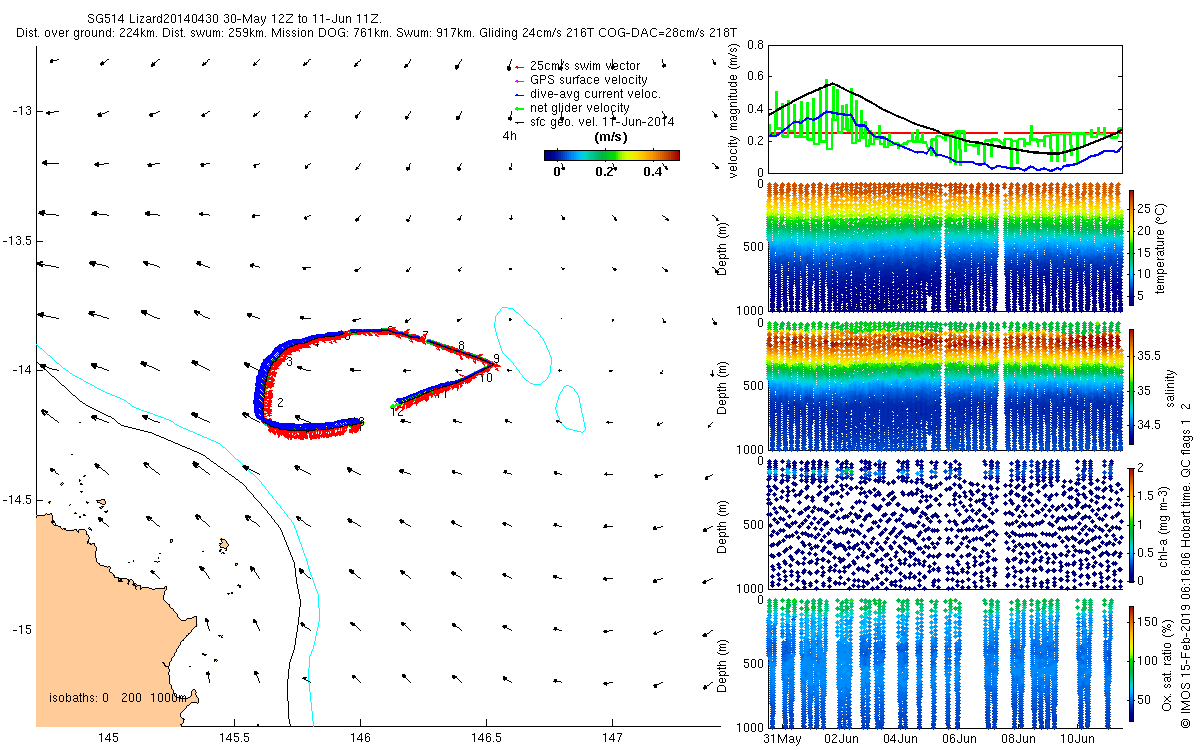
Task: Click the large cyan reef contour near 146.6
Action: [523, 345]
